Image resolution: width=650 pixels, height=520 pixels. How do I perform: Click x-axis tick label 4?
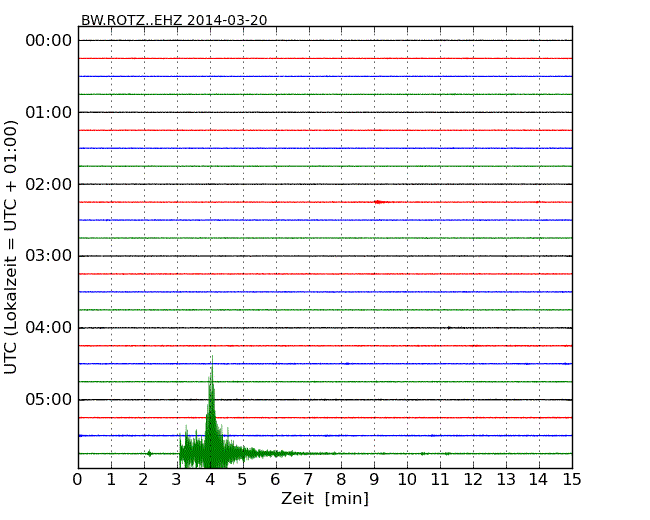(210, 480)
